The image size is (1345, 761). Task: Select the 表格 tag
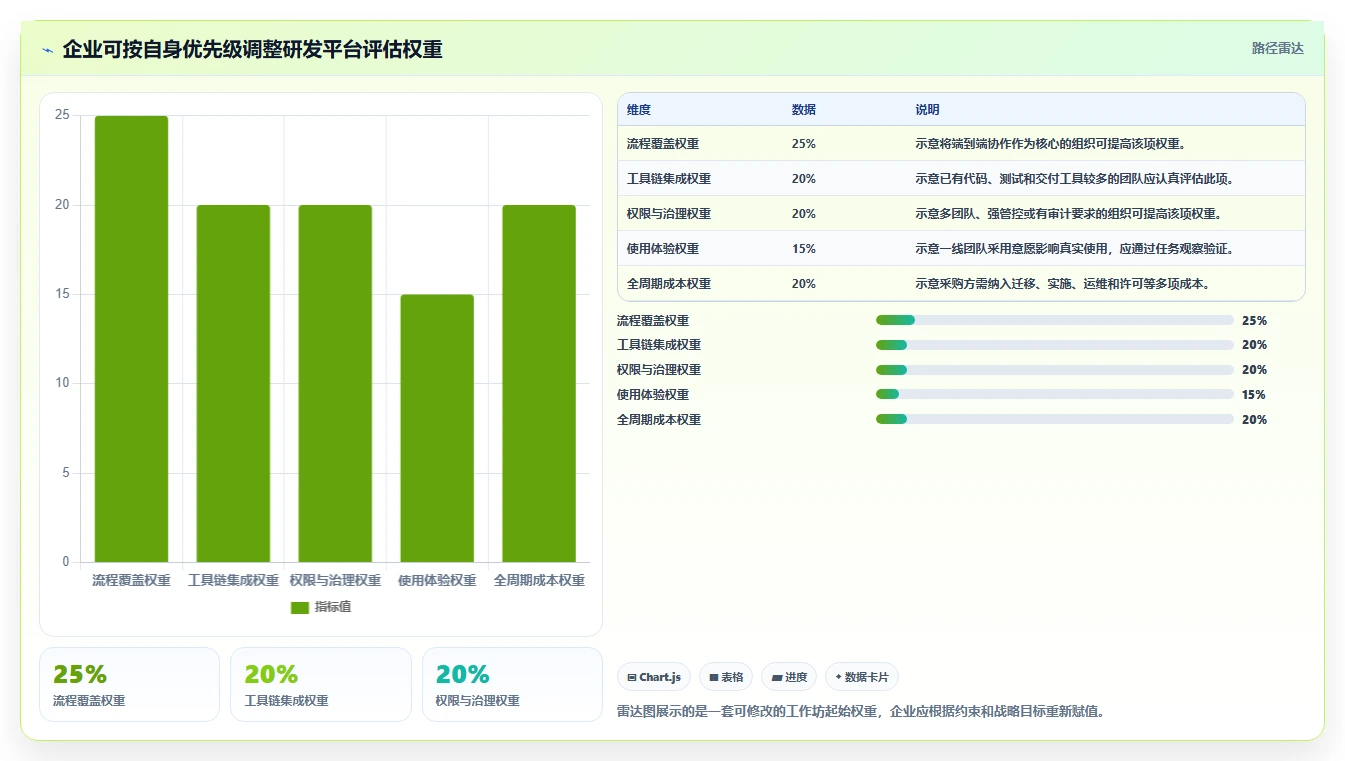(x=726, y=677)
